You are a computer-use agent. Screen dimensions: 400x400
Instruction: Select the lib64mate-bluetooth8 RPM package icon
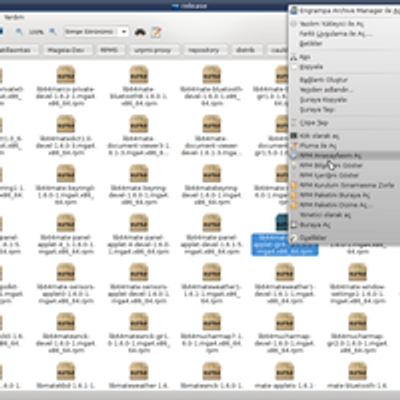(139, 74)
